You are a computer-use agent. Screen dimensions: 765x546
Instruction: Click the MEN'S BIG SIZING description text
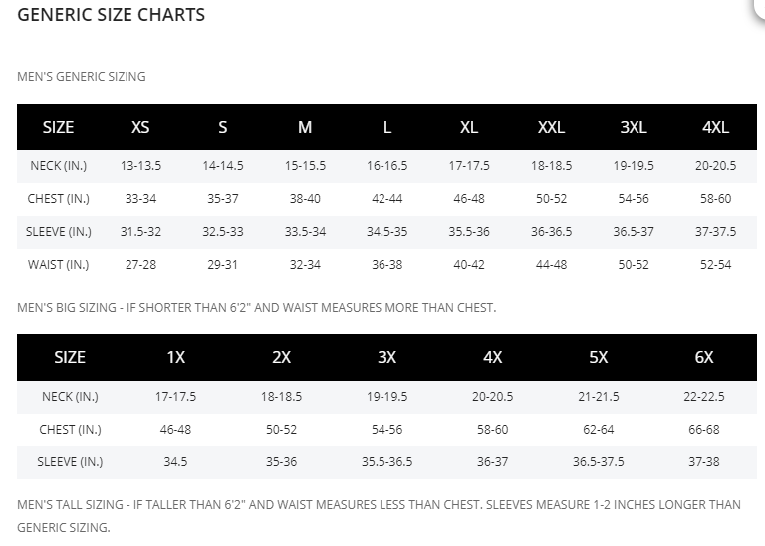tap(256, 308)
